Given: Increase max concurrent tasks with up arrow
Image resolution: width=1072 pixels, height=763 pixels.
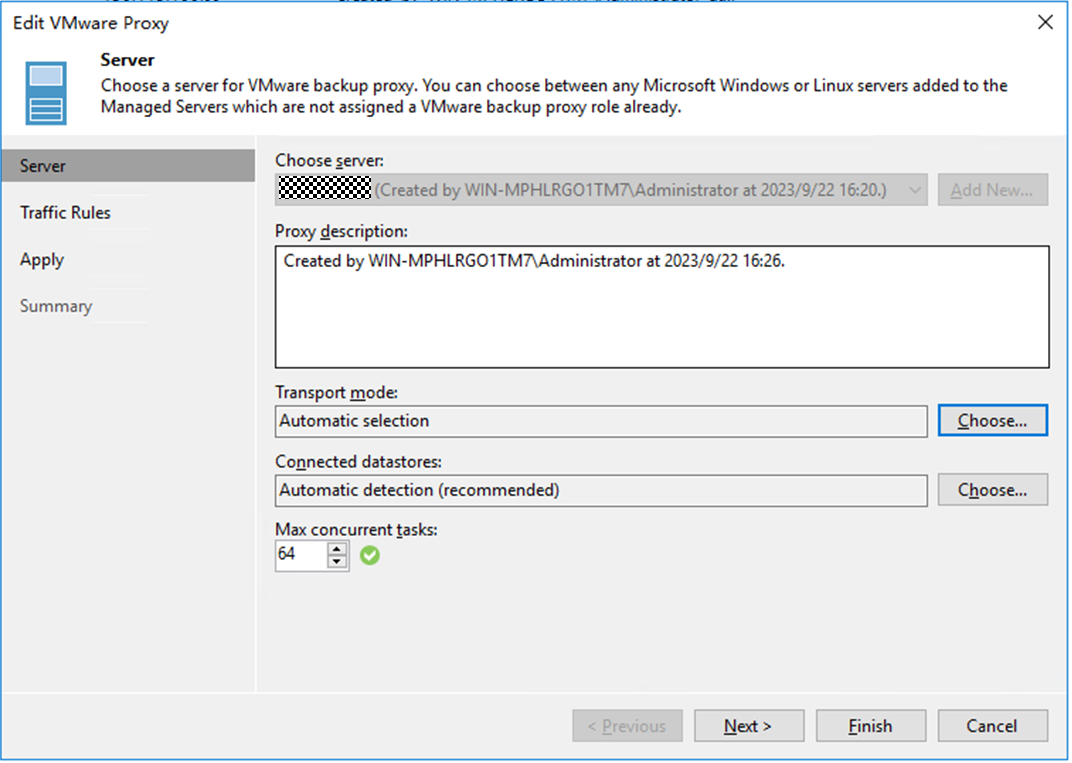Looking at the screenshot, I should (x=338, y=549).
